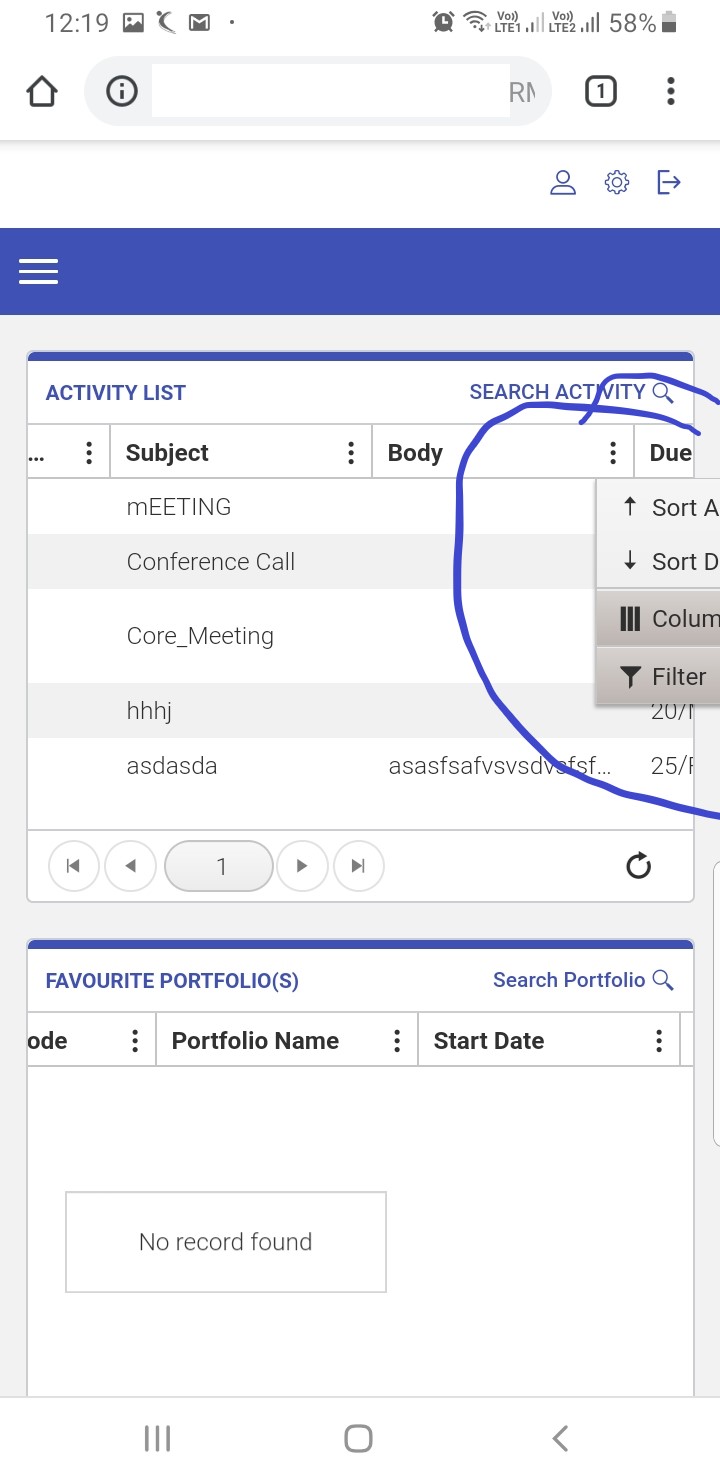Open the user profile icon
This screenshot has height=1480, width=720.
click(563, 183)
